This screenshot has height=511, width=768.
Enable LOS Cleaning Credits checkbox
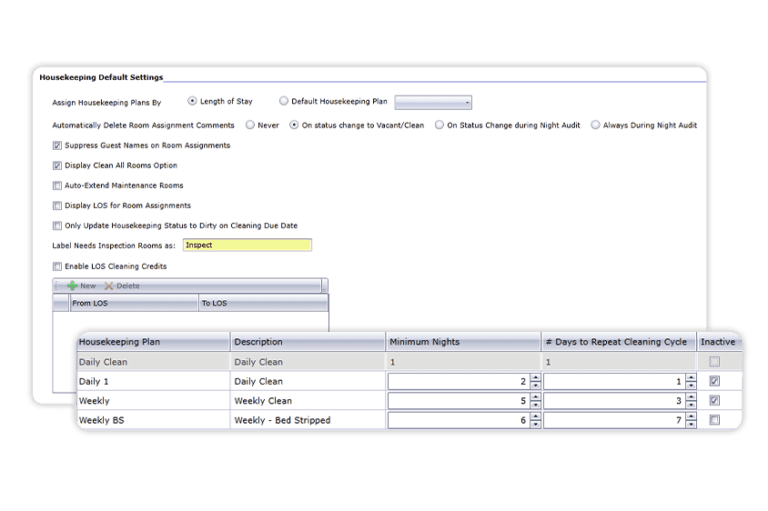pos(56,265)
